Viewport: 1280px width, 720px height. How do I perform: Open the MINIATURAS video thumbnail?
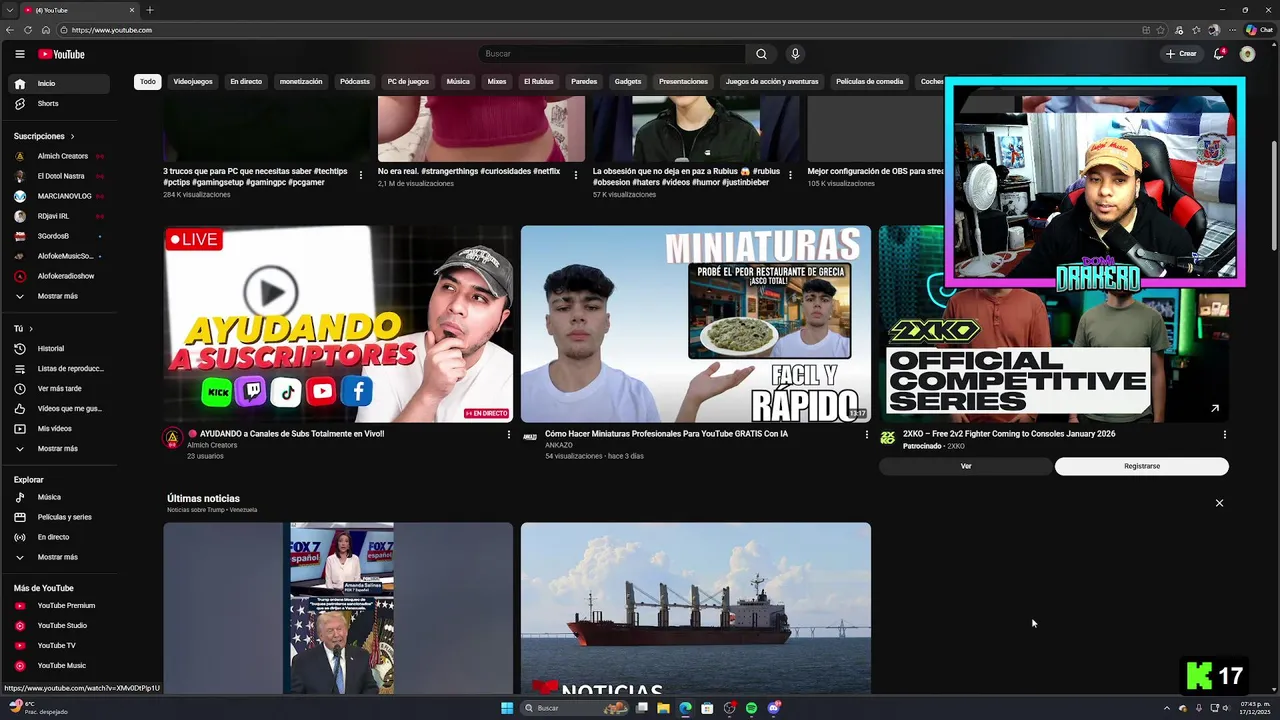point(696,324)
